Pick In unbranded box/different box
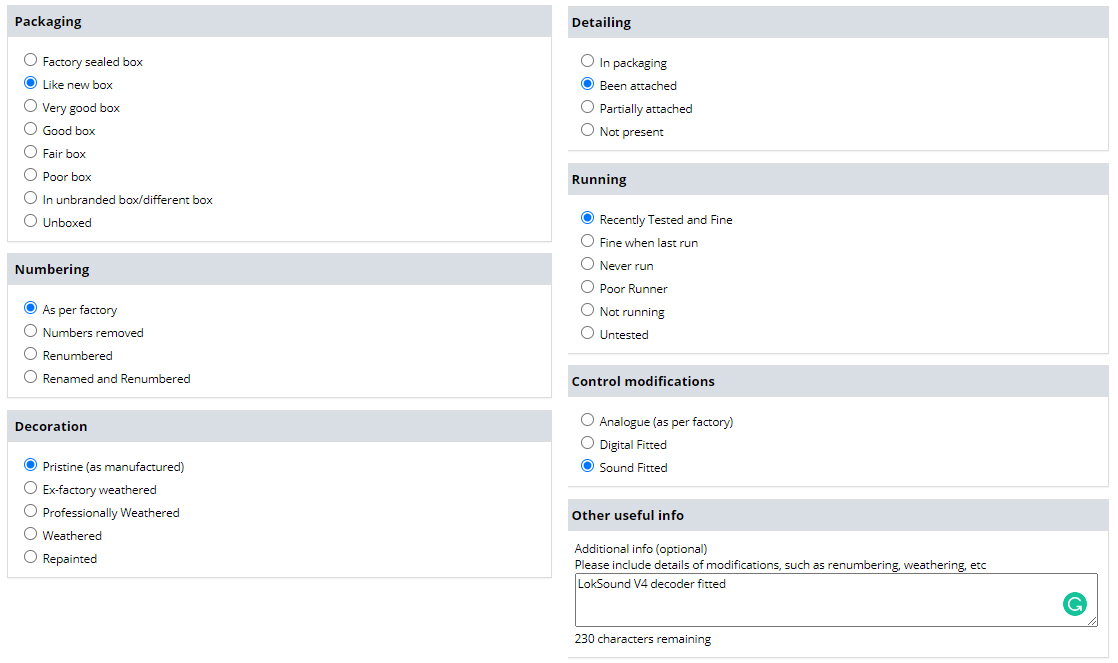Viewport: 1118px width, 663px height. tap(31, 199)
